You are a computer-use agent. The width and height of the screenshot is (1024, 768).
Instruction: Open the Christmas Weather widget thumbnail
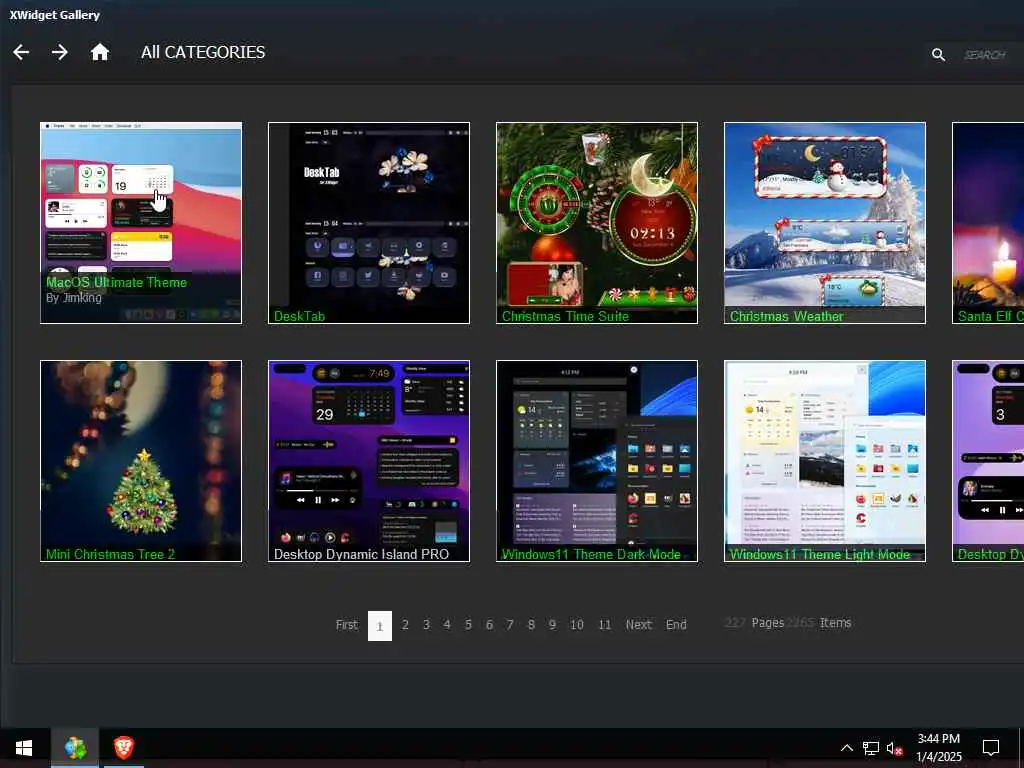pos(825,223)
